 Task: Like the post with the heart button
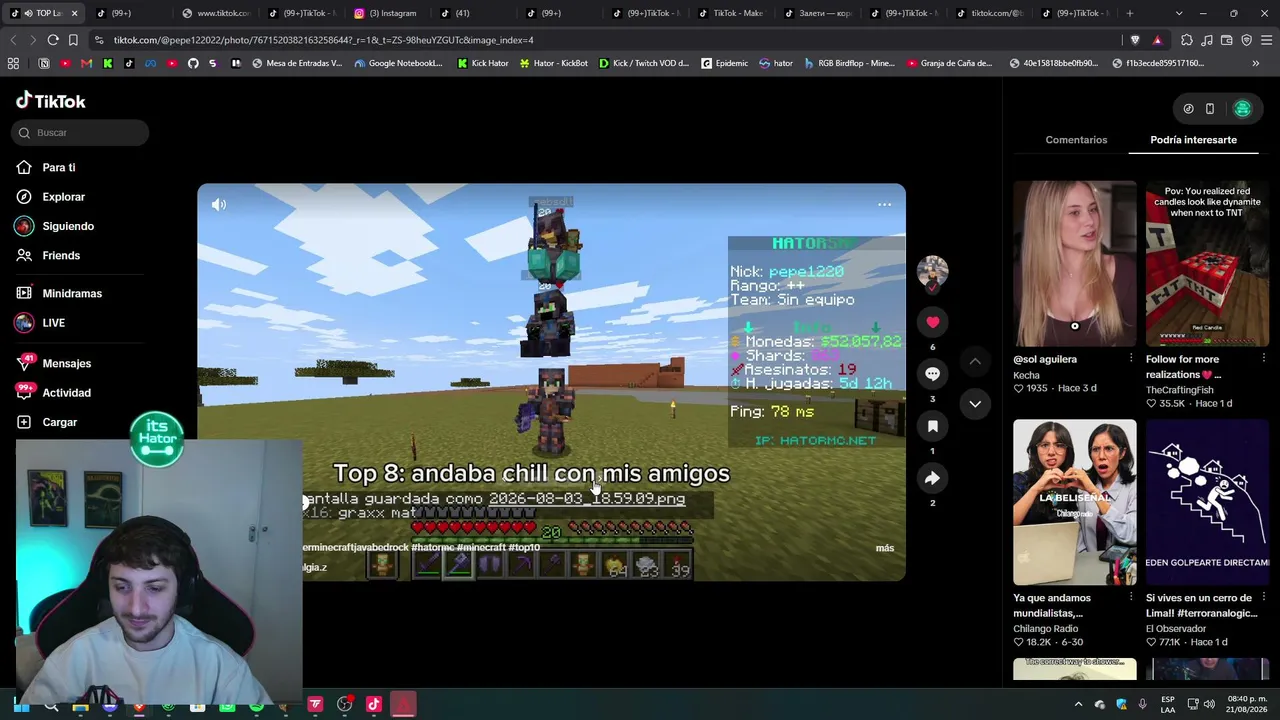(932, 322)
